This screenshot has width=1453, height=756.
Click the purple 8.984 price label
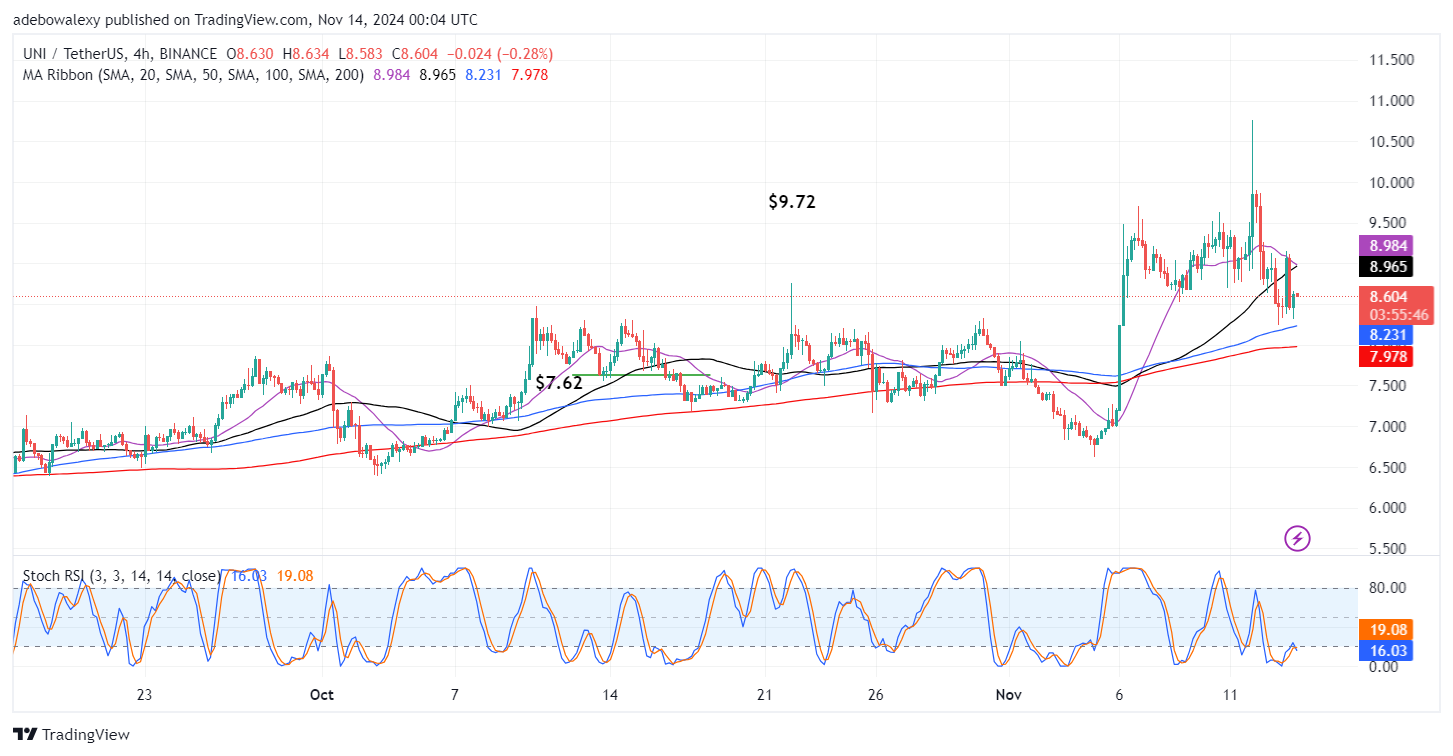pyautogui.click(x=1385, y=245)
